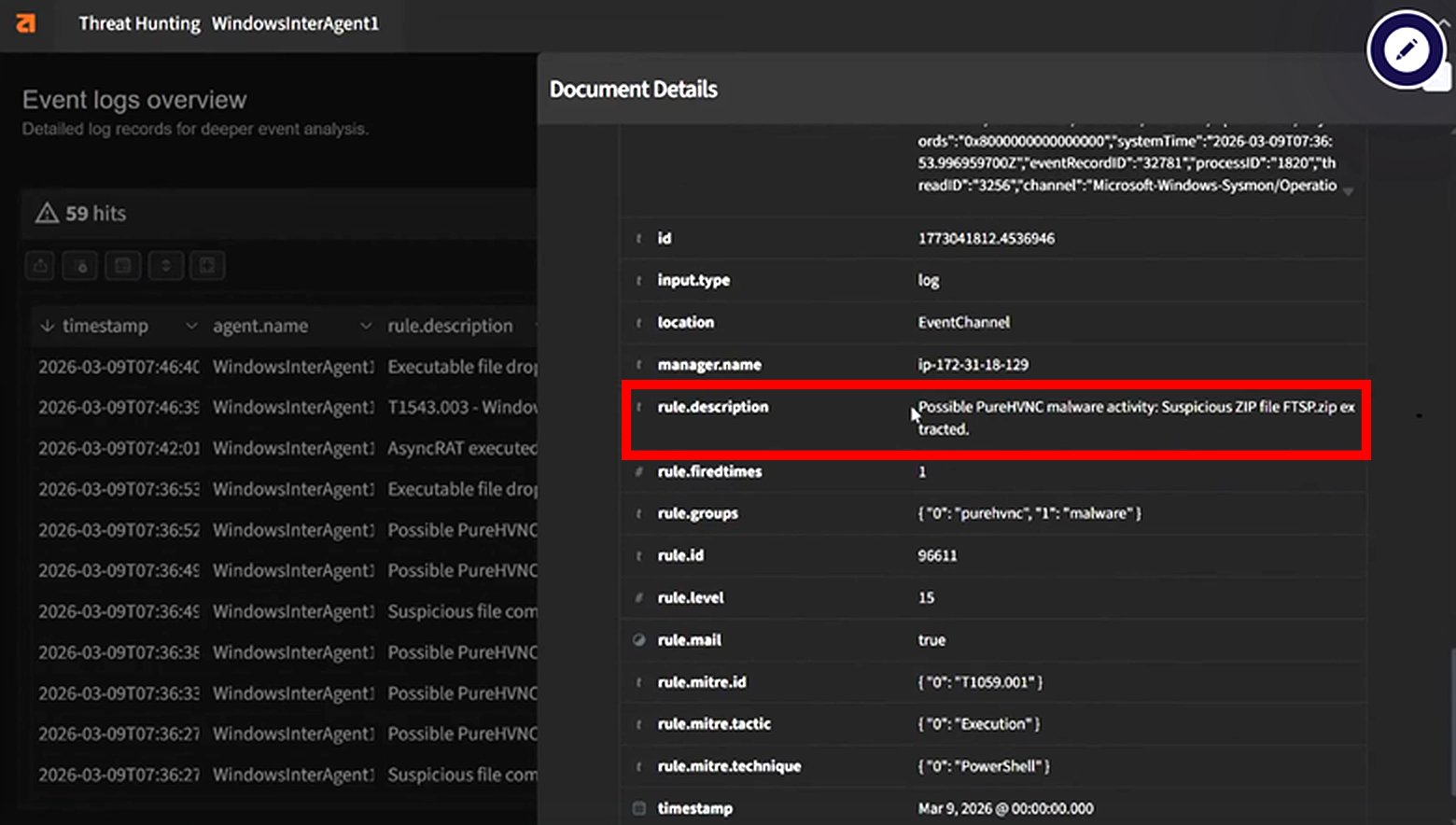Click the 59 hits warning triangle icon

pyautogui.click(x=47, y=214)
